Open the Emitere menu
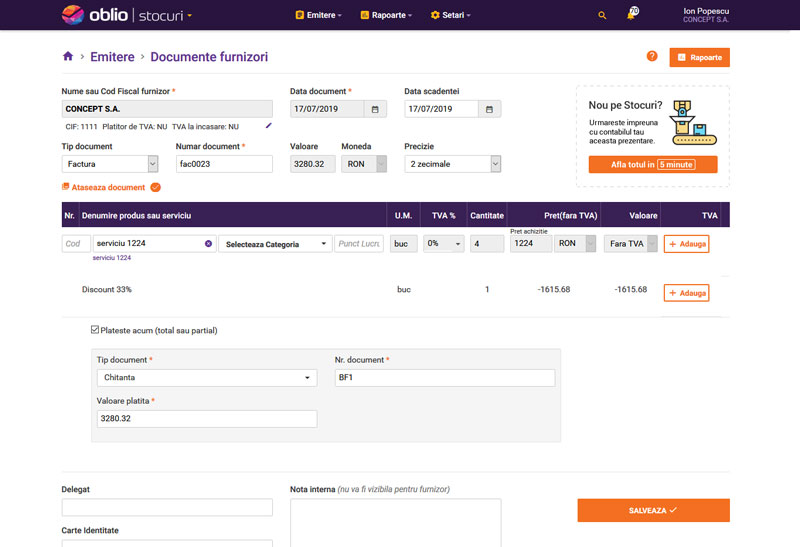Viewport: 800px width, 547px height. coord(319,16)
